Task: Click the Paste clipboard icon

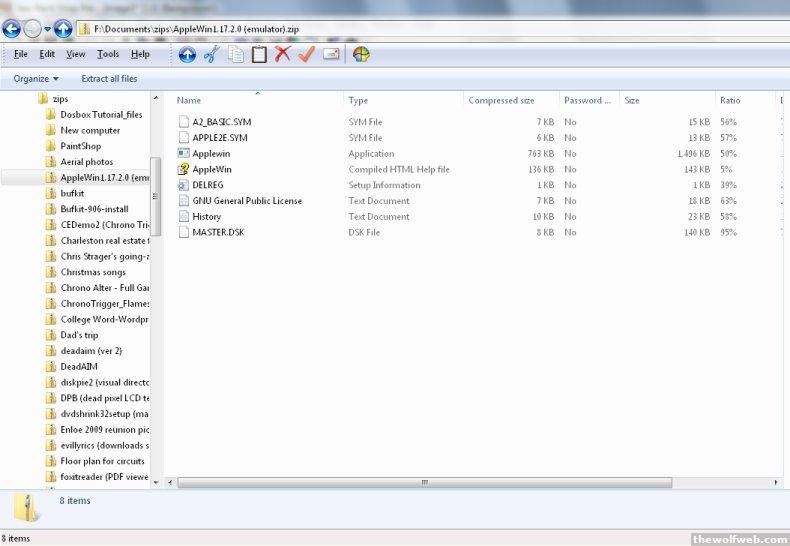Action: click(259, 54)
